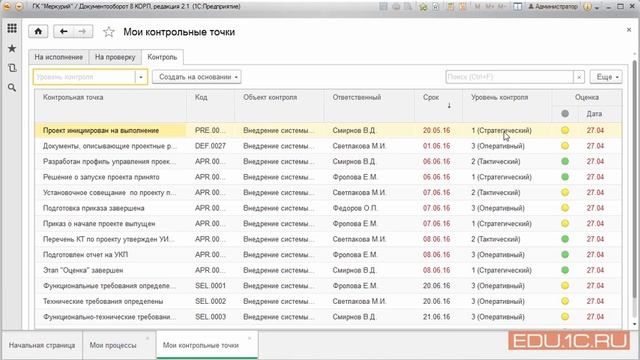Image resolution: width=640 pixels, height=360 pixels.
Task: Navigate forward with right arrow
Action: click(x=83, y=31)
